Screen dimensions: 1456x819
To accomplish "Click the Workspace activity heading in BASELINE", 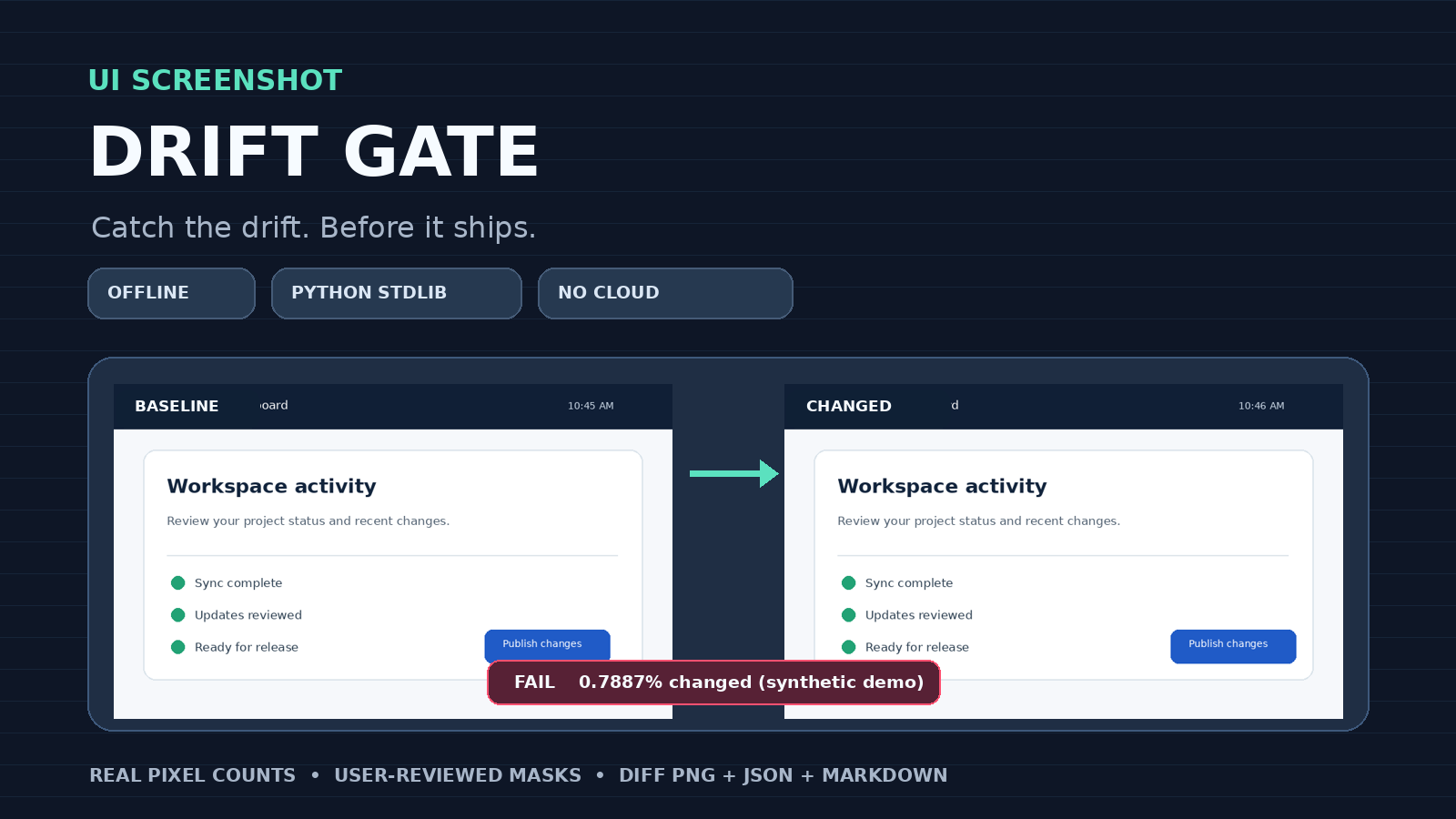I will [271, 486].
